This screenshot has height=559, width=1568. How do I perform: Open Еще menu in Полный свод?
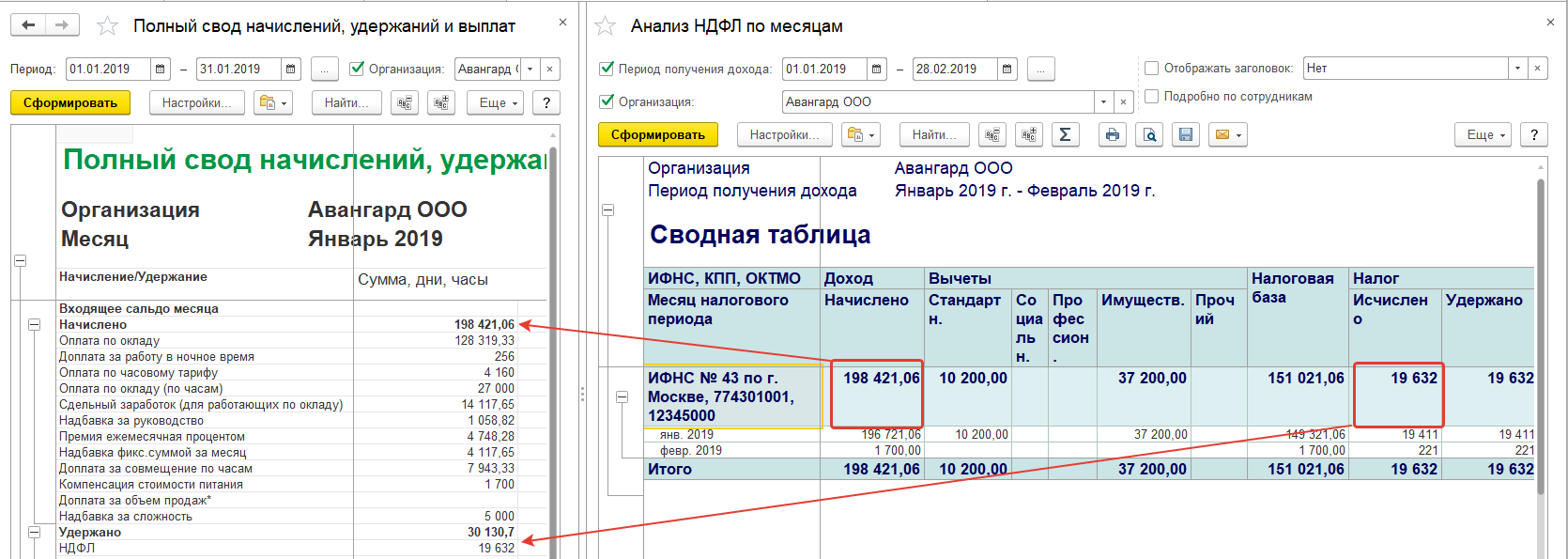[x=495, y=102]
